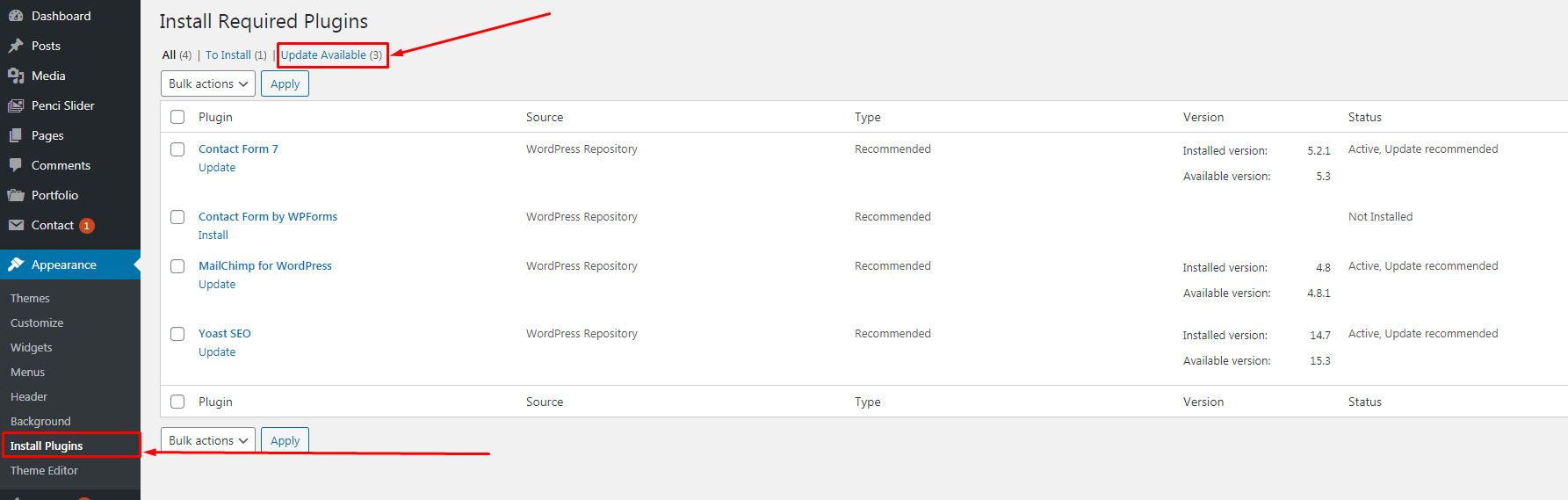The width and height of the screenshot is (1568, 500).
Task: Select the Contact Form 7 checkbox
Action: click(x=177, y=149)
